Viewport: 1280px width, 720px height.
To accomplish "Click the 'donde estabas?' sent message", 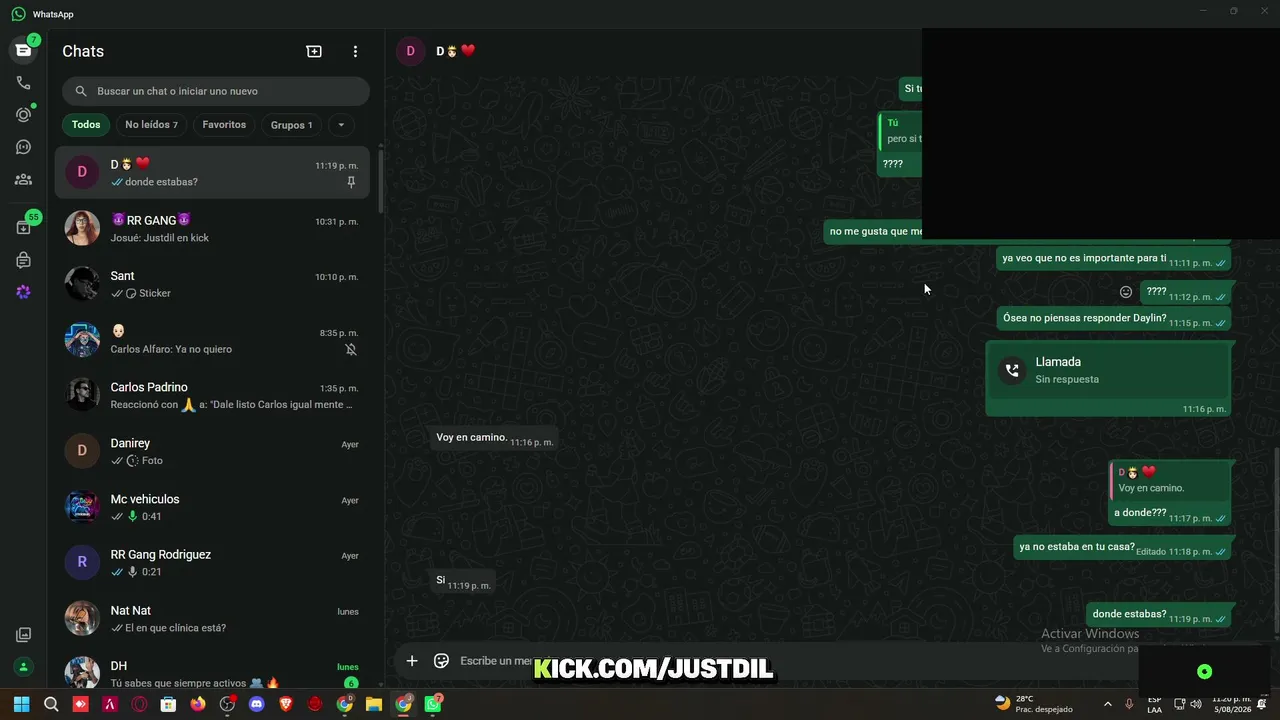I will pos(1158,615).
